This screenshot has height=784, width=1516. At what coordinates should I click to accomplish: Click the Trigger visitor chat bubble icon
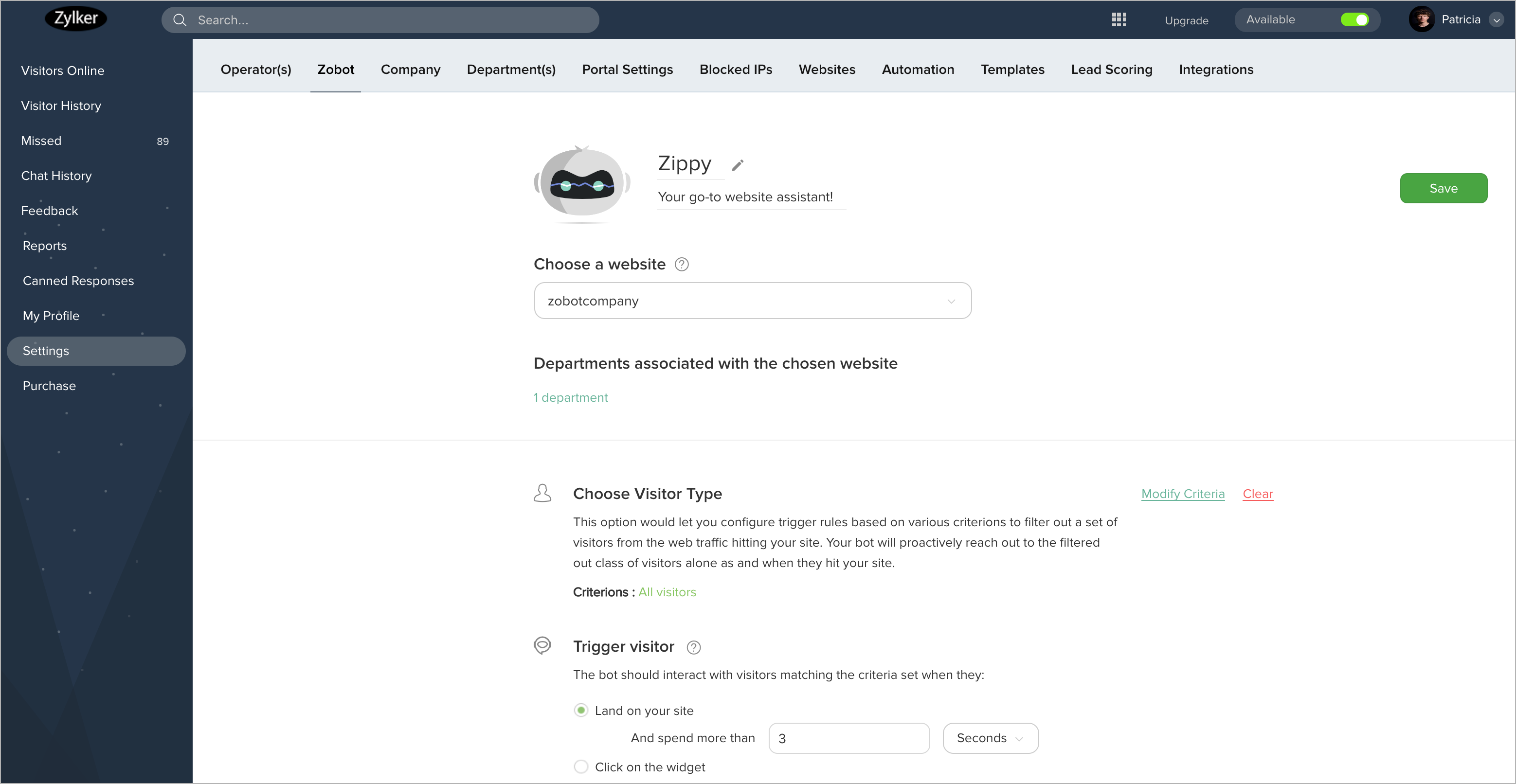pos(542,645)
